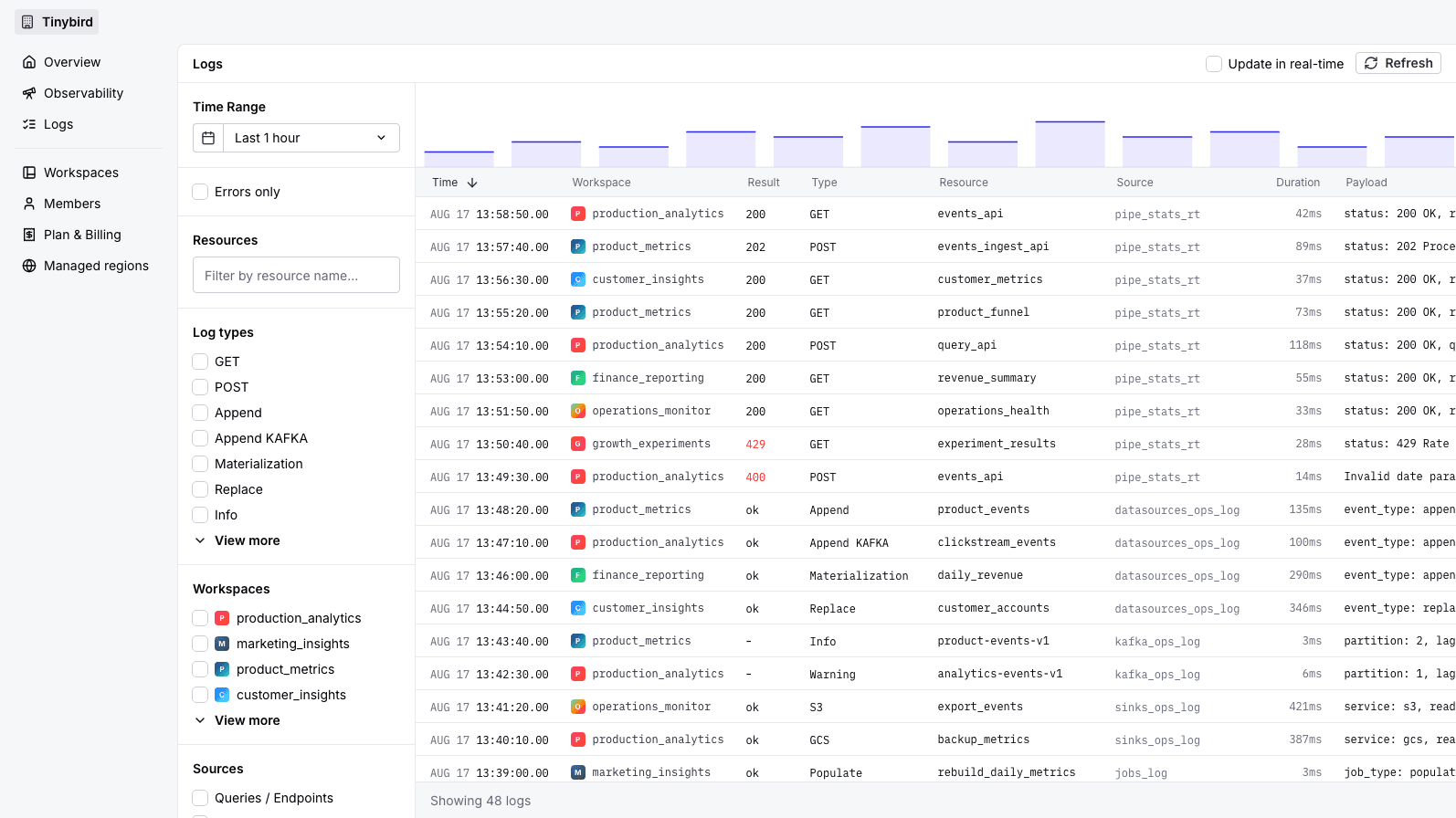1456x818 pixels.
Task: Click the Plan & Billing receipt icon
Action: 29,235
